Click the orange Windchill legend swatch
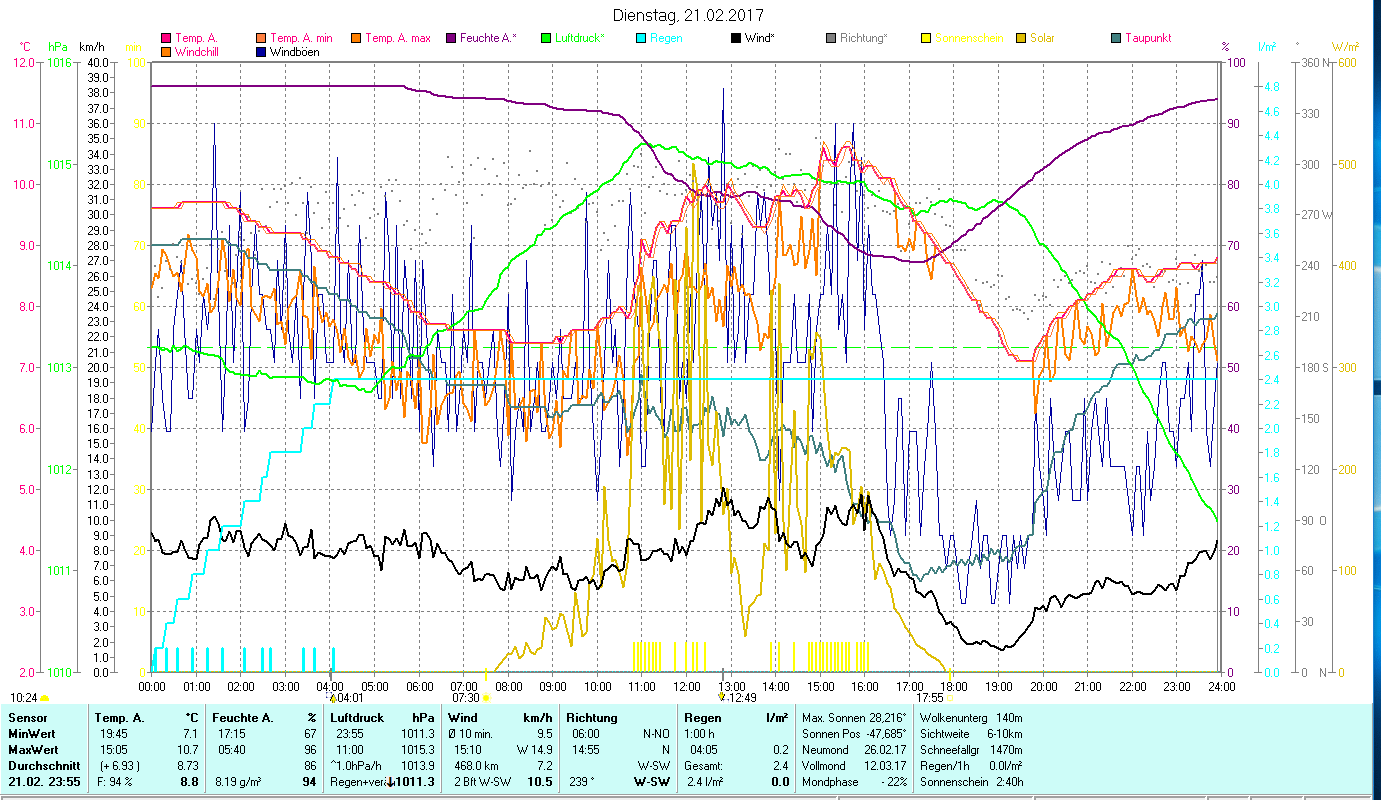 [x=166, y=52]
